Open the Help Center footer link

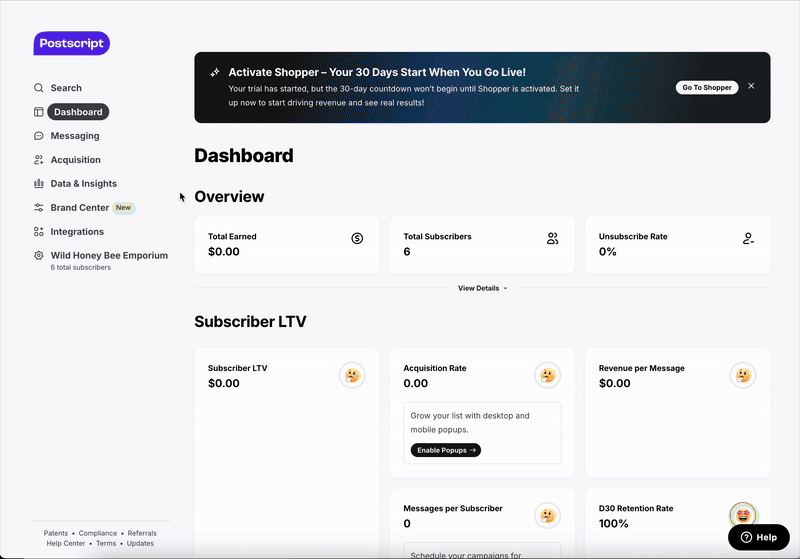pyautogui.click(x=64, y=543)
